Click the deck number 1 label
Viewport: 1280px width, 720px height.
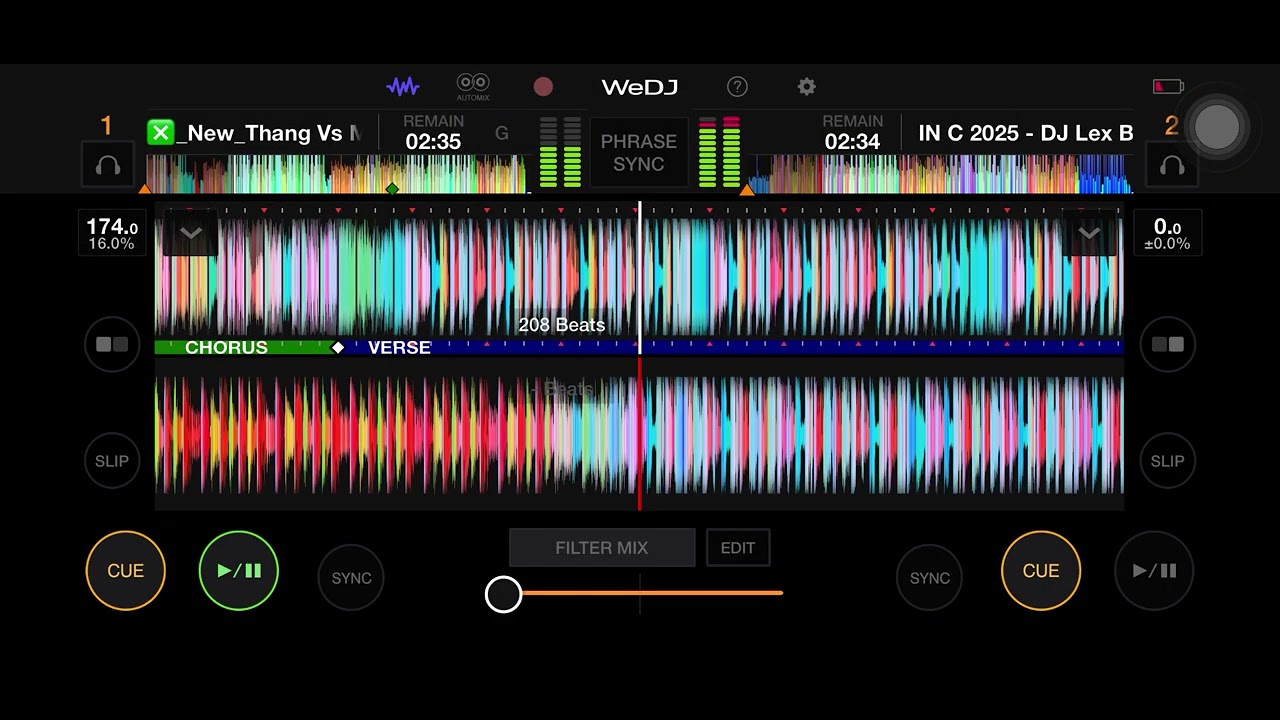pos(106,126)
